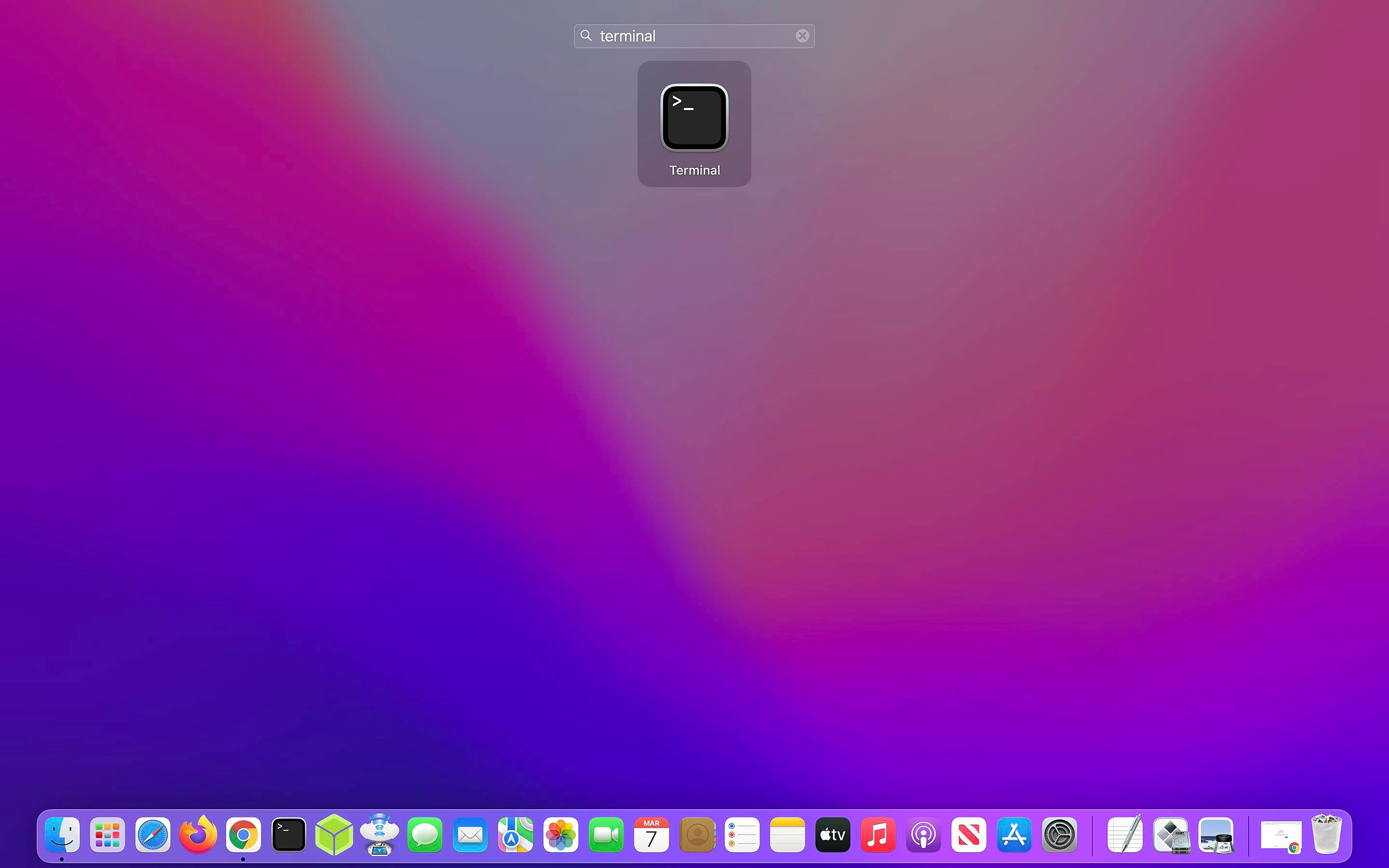
Task: Restore the minimized Chrome window thumbnail
Action: (x=1281, y=835)
